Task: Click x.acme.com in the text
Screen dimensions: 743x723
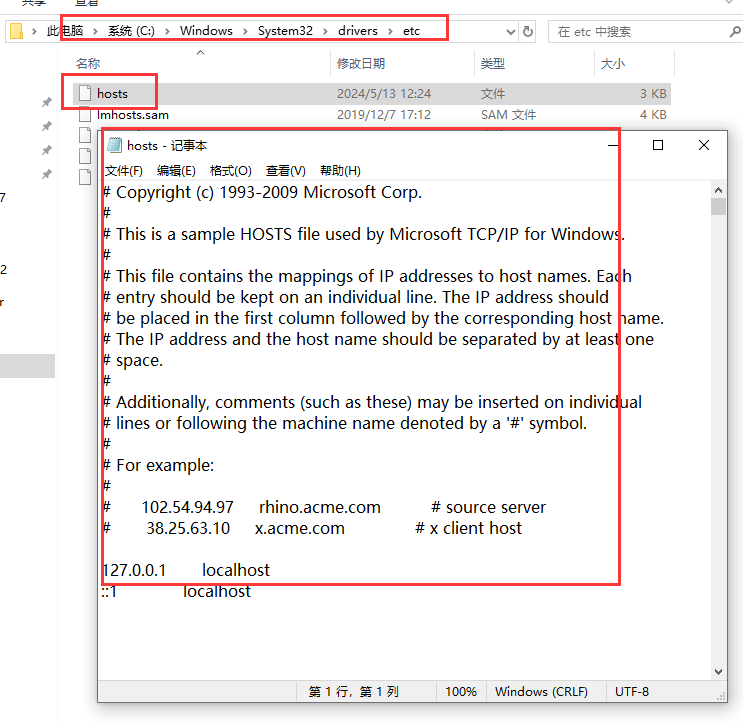Action: tap(299, 528)
